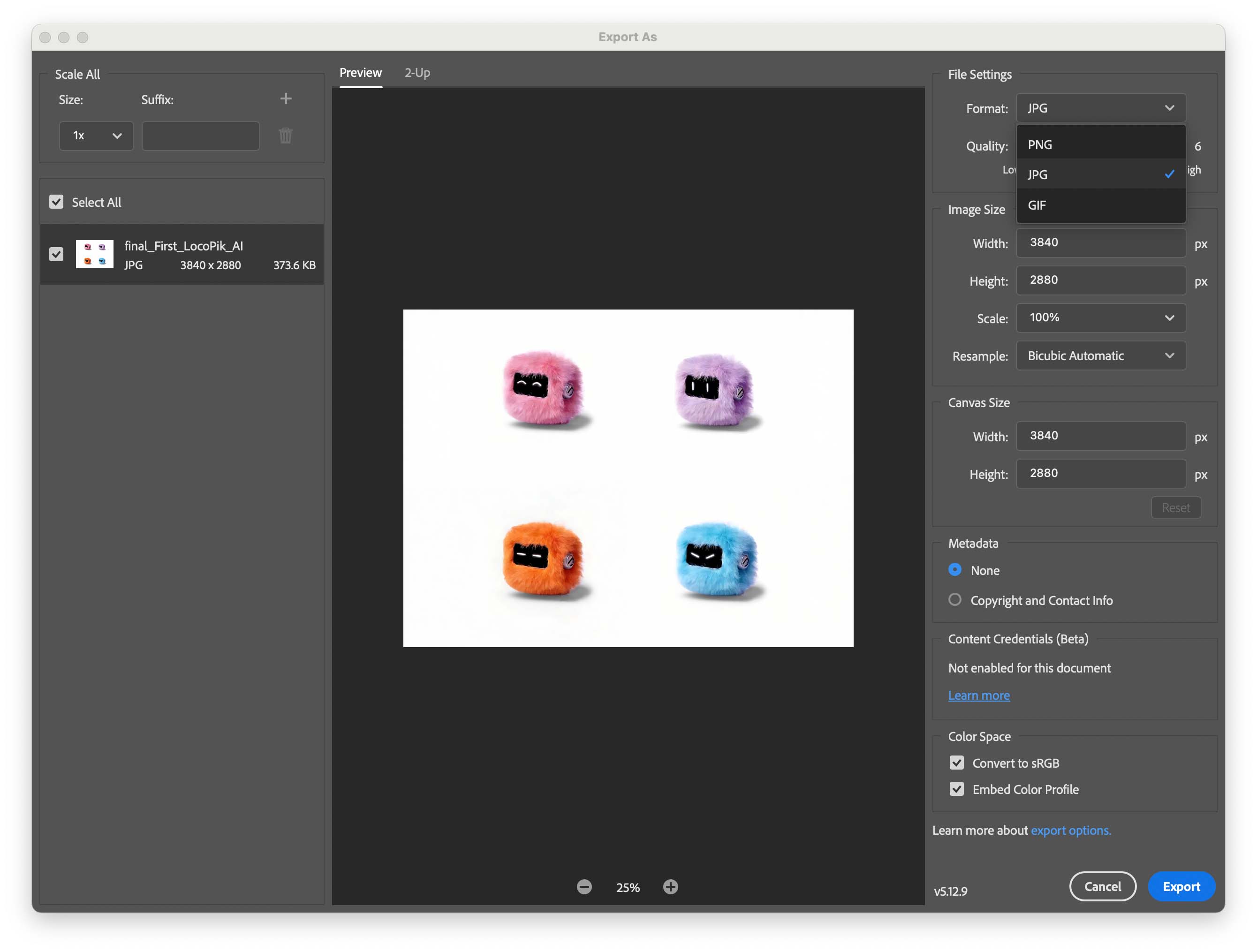Switch to the 2-Up tab
The height and width of the screenshot is (952, 1257).
coord(417,73)
